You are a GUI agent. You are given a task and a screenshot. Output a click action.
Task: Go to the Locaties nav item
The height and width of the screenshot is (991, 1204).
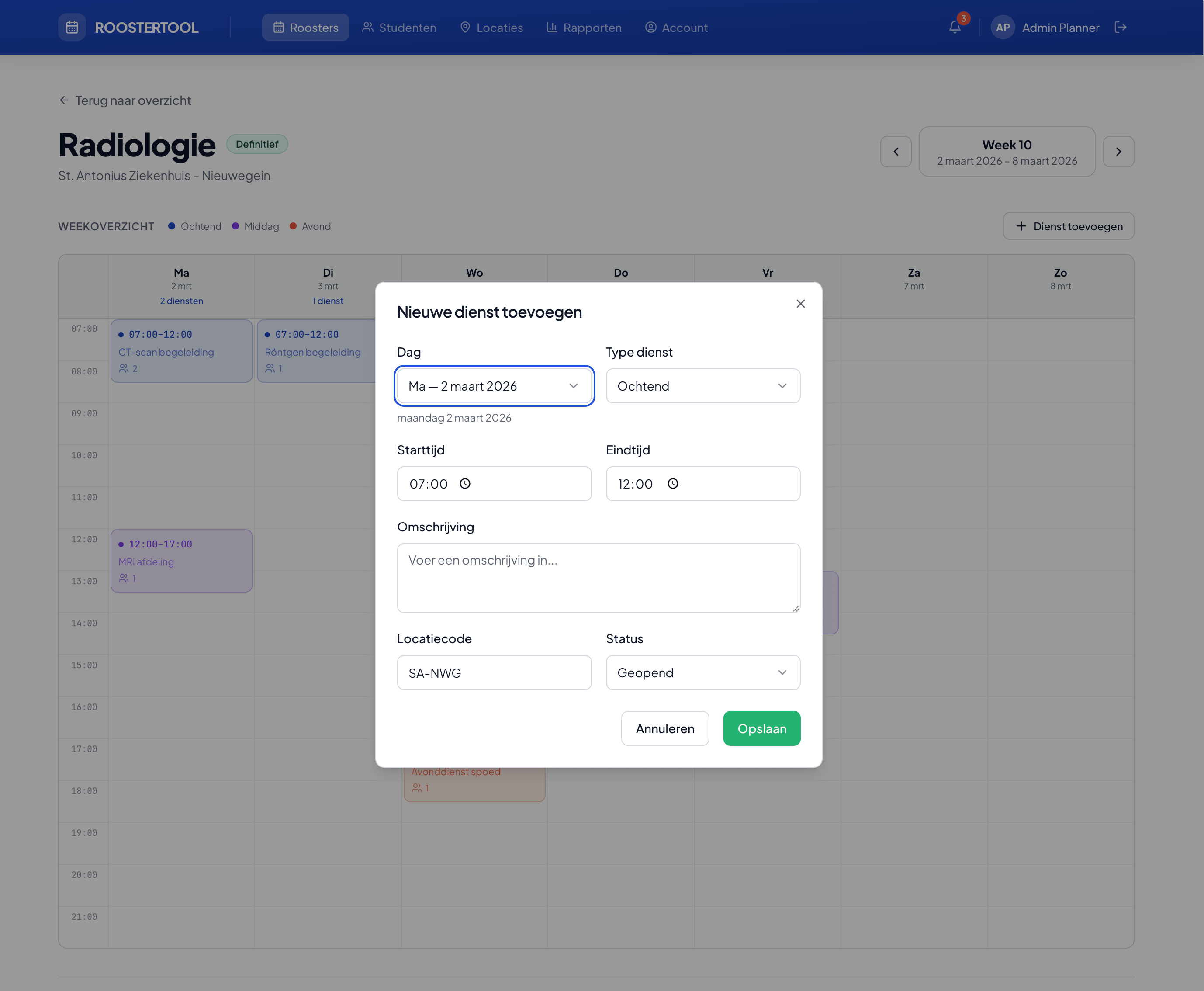[x=491, y=28]
